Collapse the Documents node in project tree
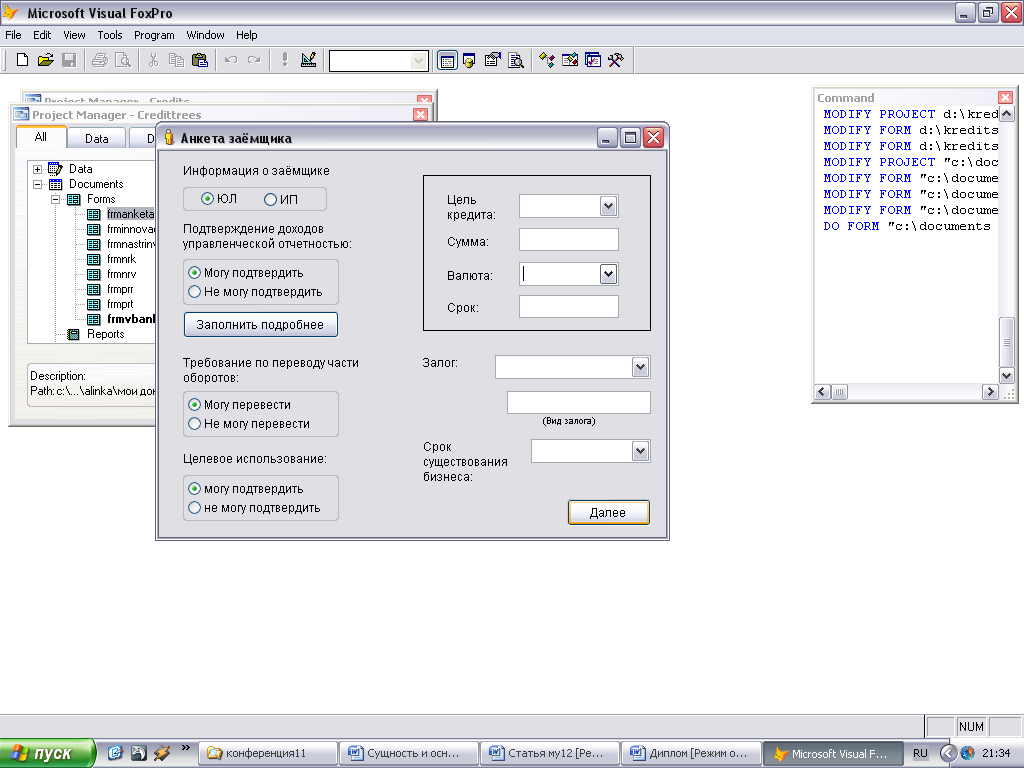The height and width of the screenshot is (768, 1024). 38,184
